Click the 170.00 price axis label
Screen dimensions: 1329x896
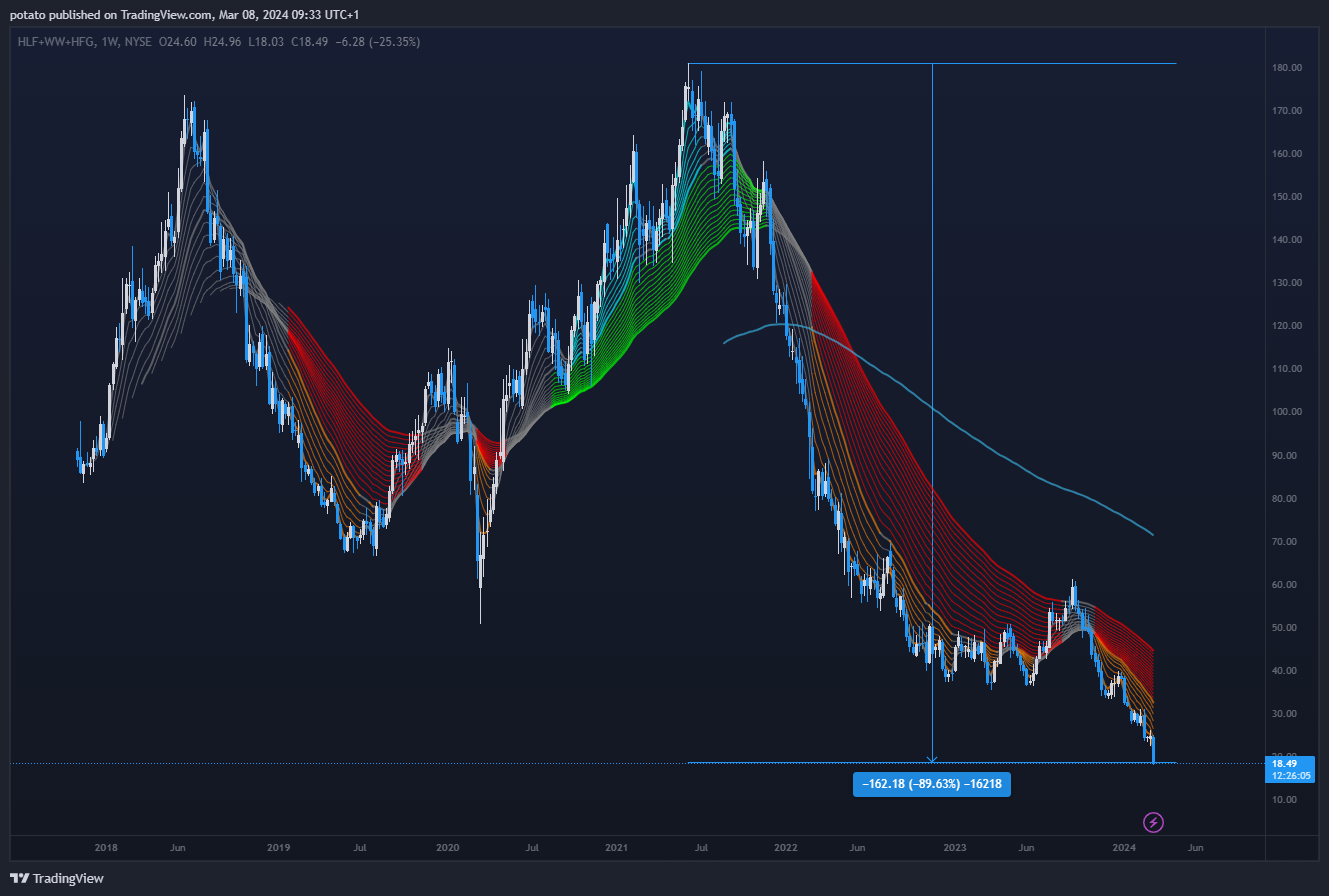pyautogui.click(x=1287, y=111)
